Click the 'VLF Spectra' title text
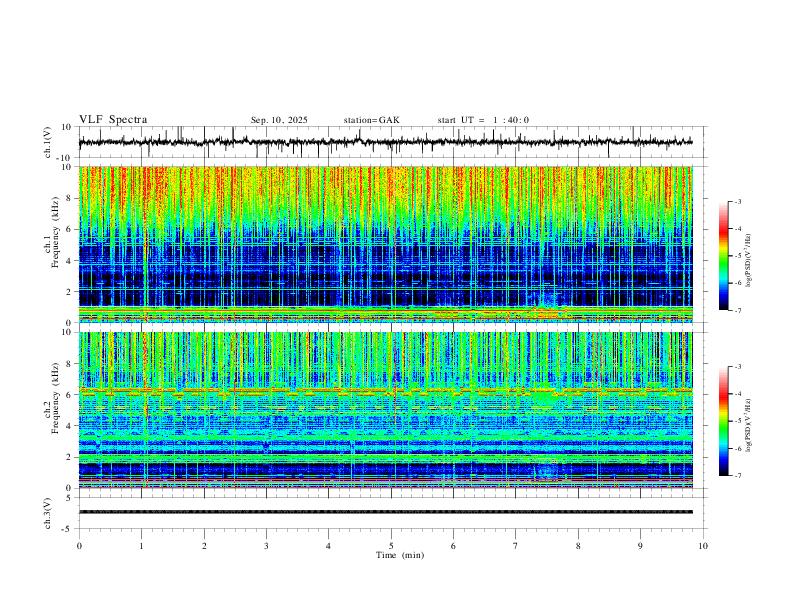 coord(113,120)
